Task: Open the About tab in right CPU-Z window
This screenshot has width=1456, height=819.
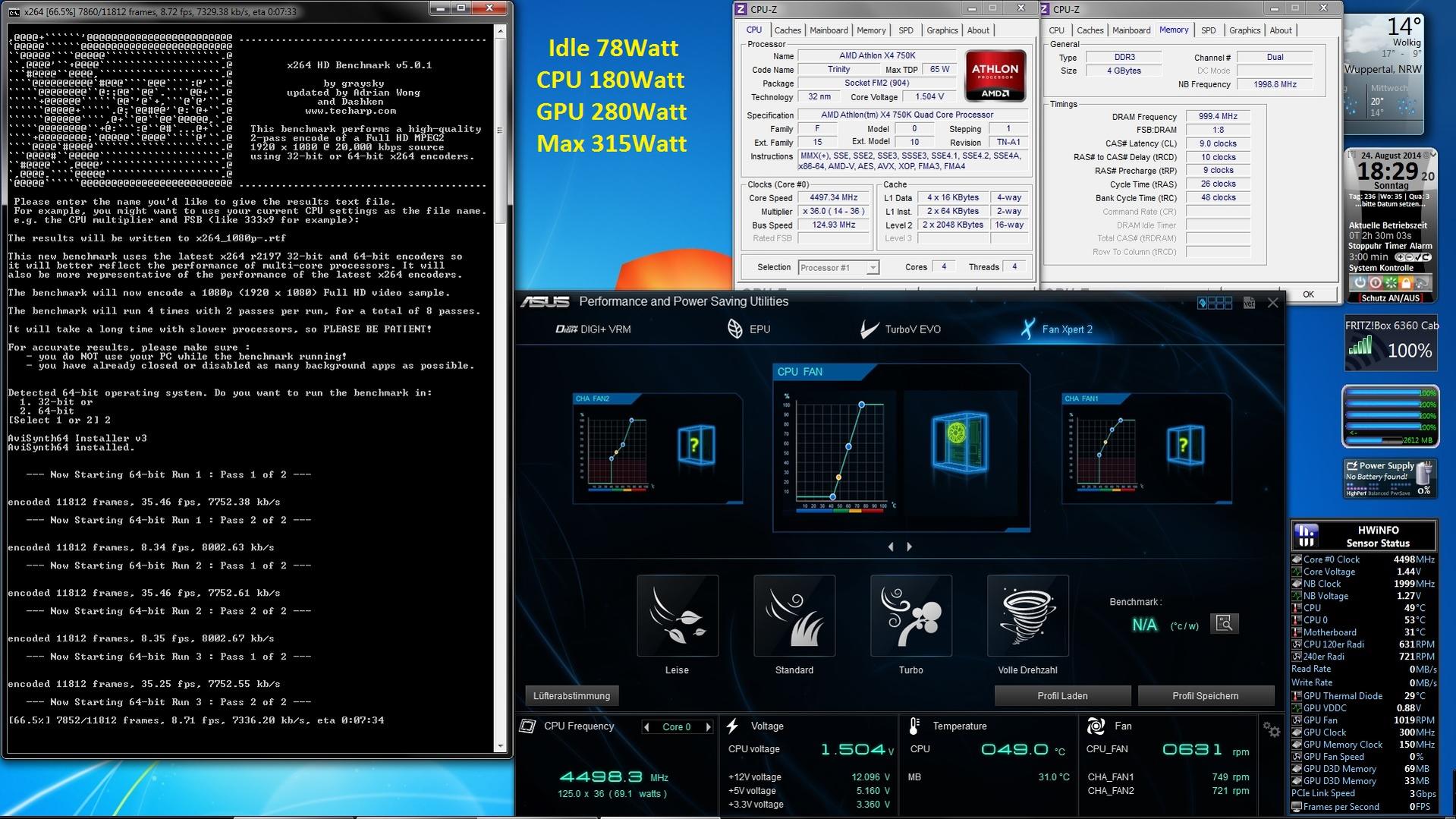Action: [x=1281, y=30]
